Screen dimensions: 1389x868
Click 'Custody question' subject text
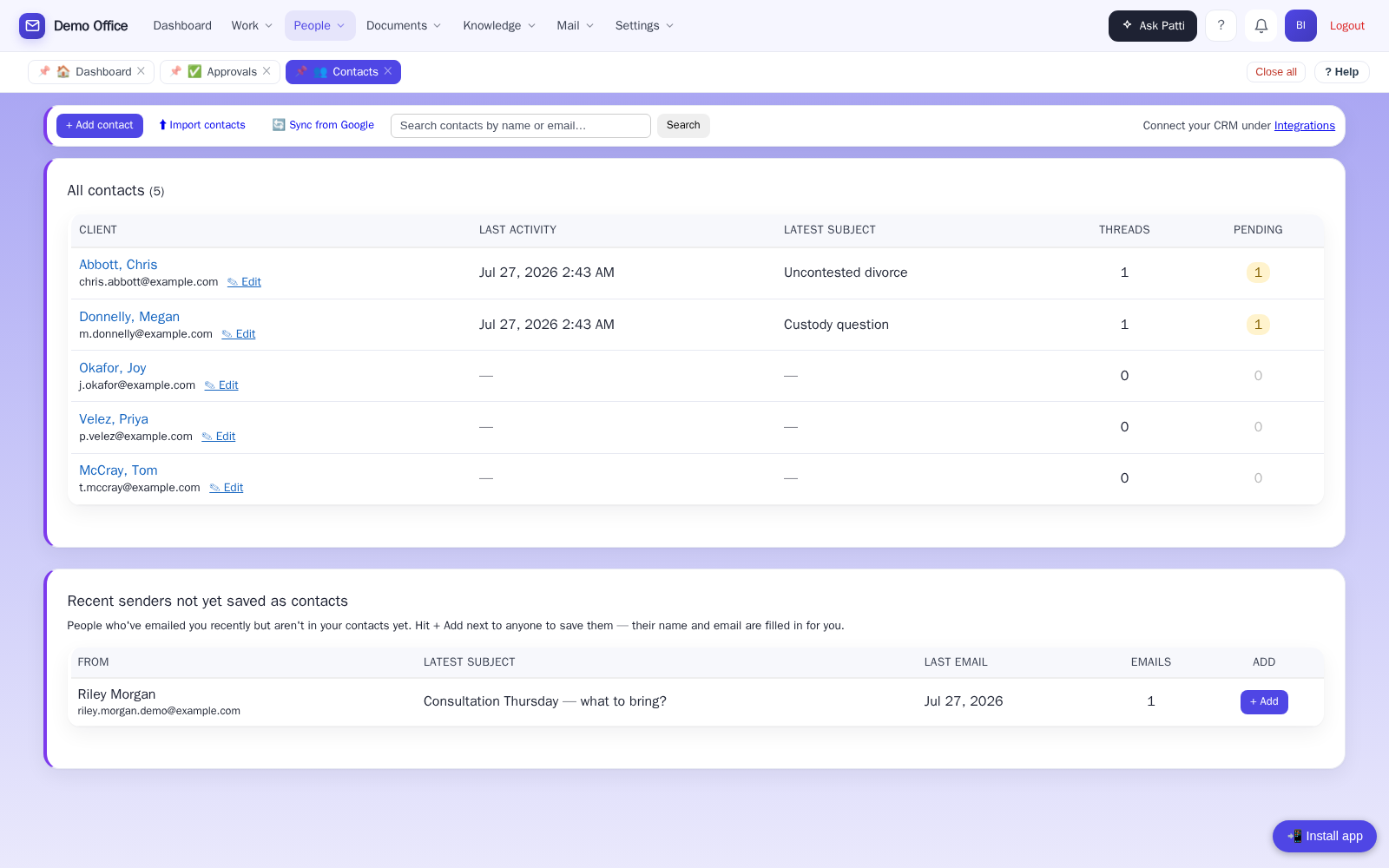coord(836,325)
